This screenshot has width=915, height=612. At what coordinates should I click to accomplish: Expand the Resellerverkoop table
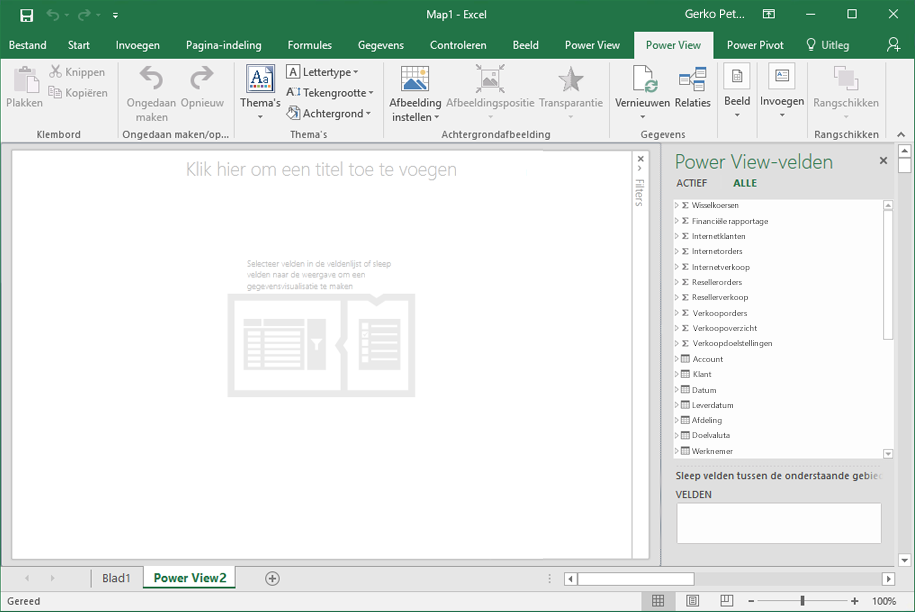coord(677,298)
